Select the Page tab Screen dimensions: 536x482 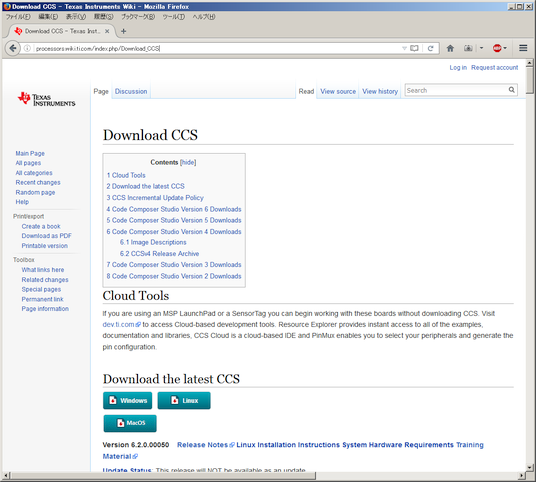click(101, 91)
